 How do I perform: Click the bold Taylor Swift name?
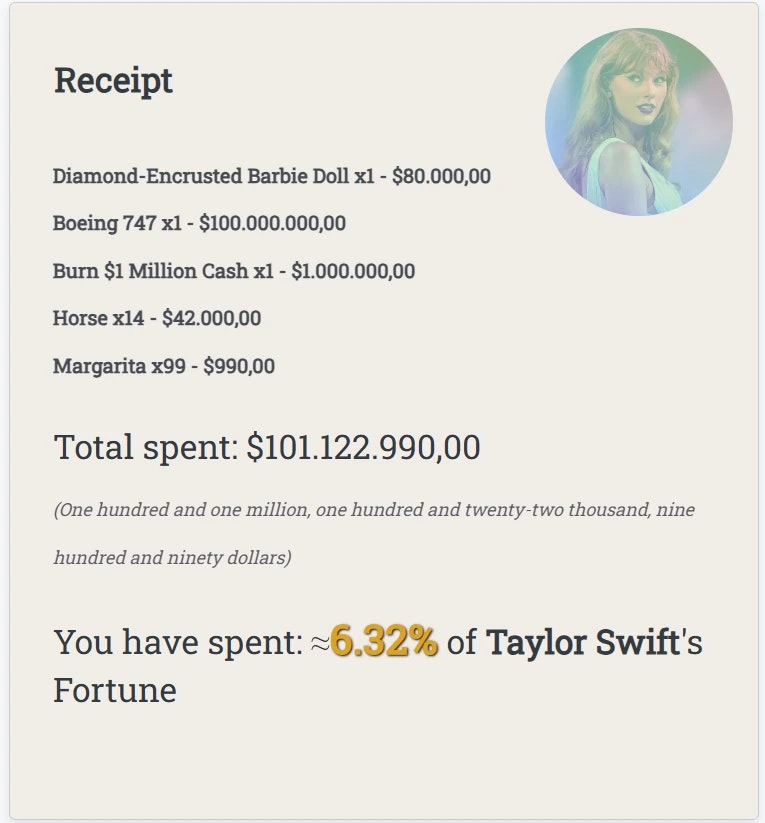click(583, 642)
